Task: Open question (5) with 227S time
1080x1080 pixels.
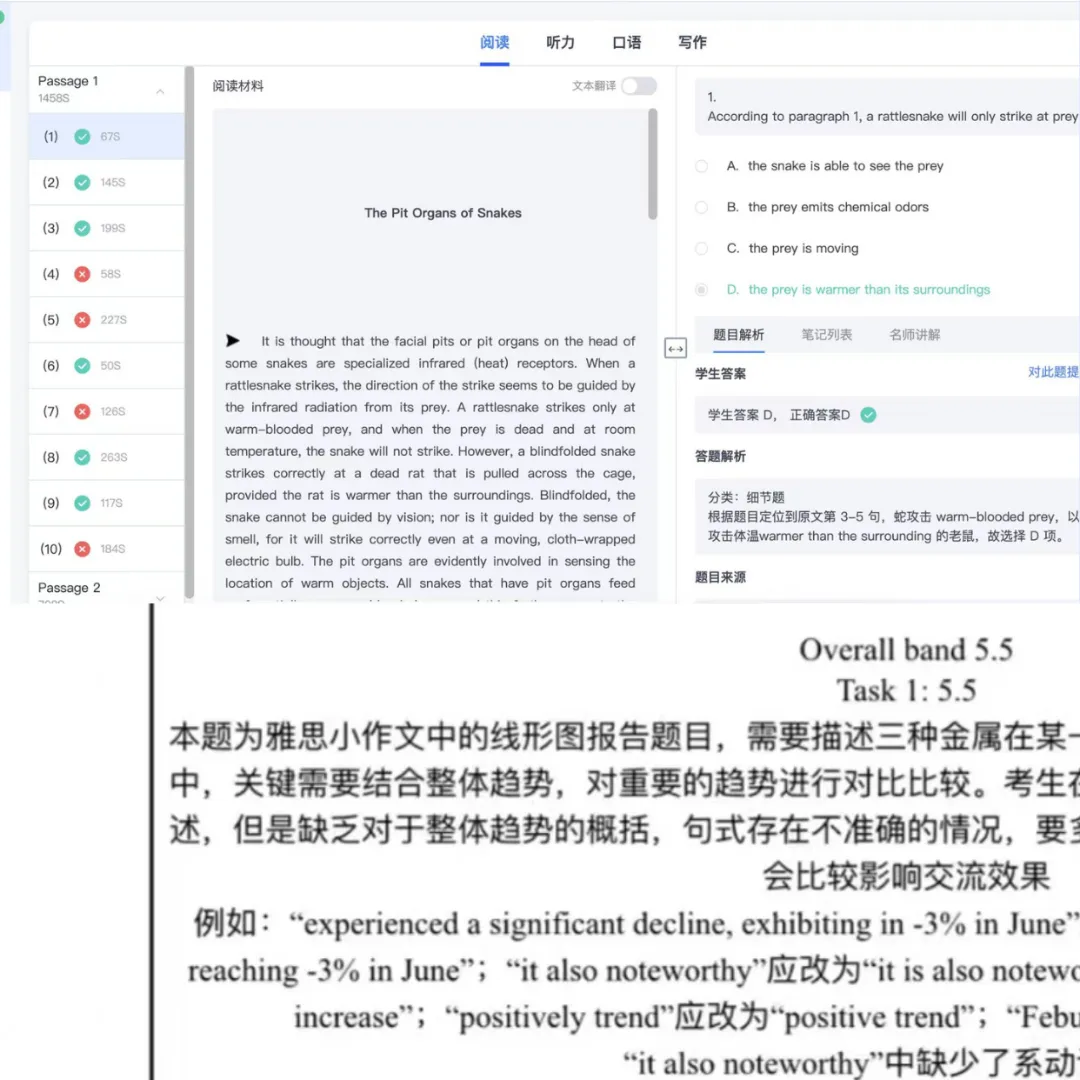Action: (107, 320)
